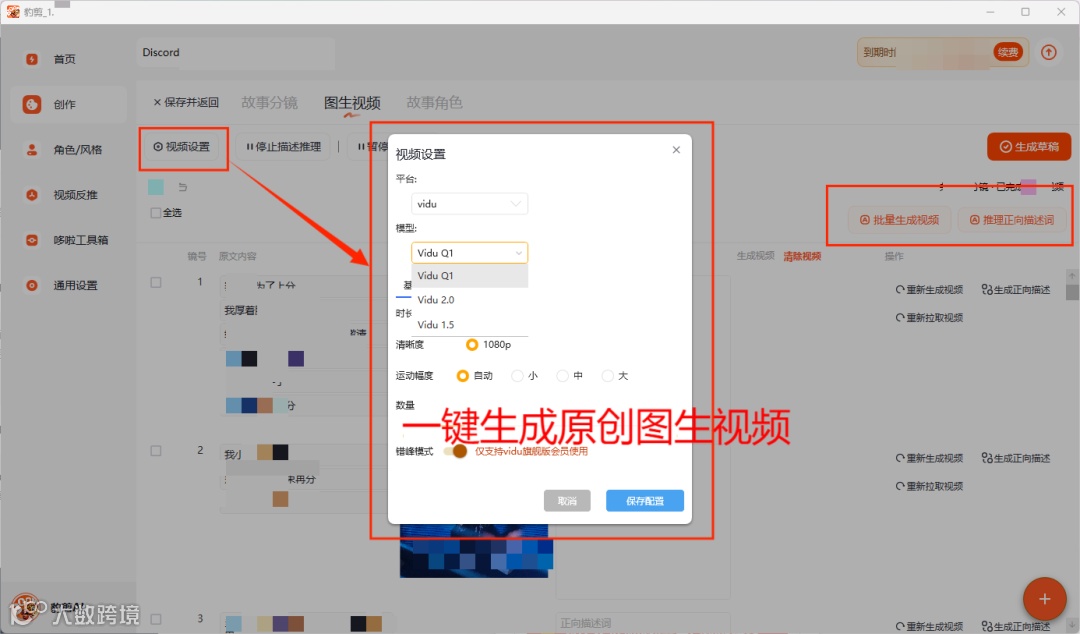Select 自动 motion amplitude radio
The image size is (1080, 634).
pos(463,376)
